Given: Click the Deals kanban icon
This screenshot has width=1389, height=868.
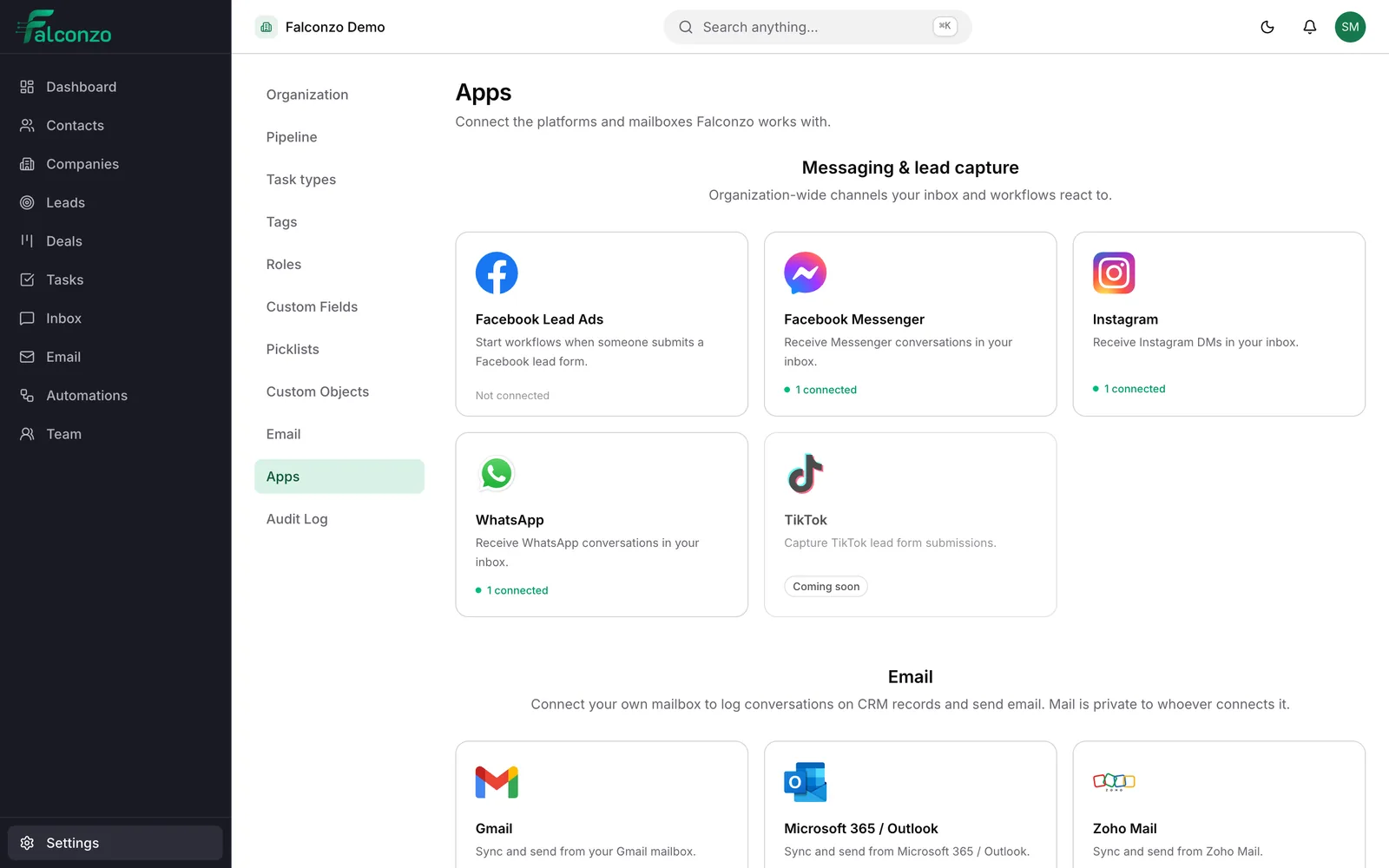Looking at the screenshot, I should coord(27,241).
